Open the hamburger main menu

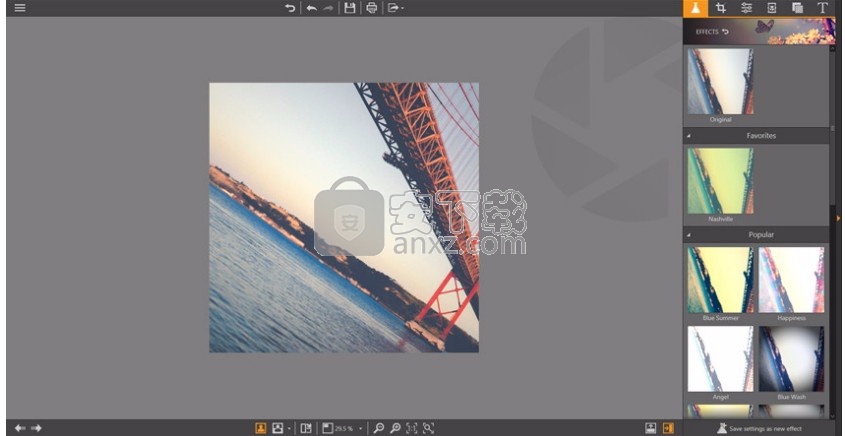[x=20, y=8]
